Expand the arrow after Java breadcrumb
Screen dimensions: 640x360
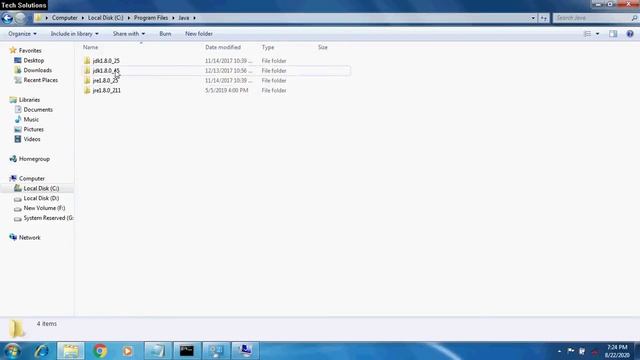(194, 18)
